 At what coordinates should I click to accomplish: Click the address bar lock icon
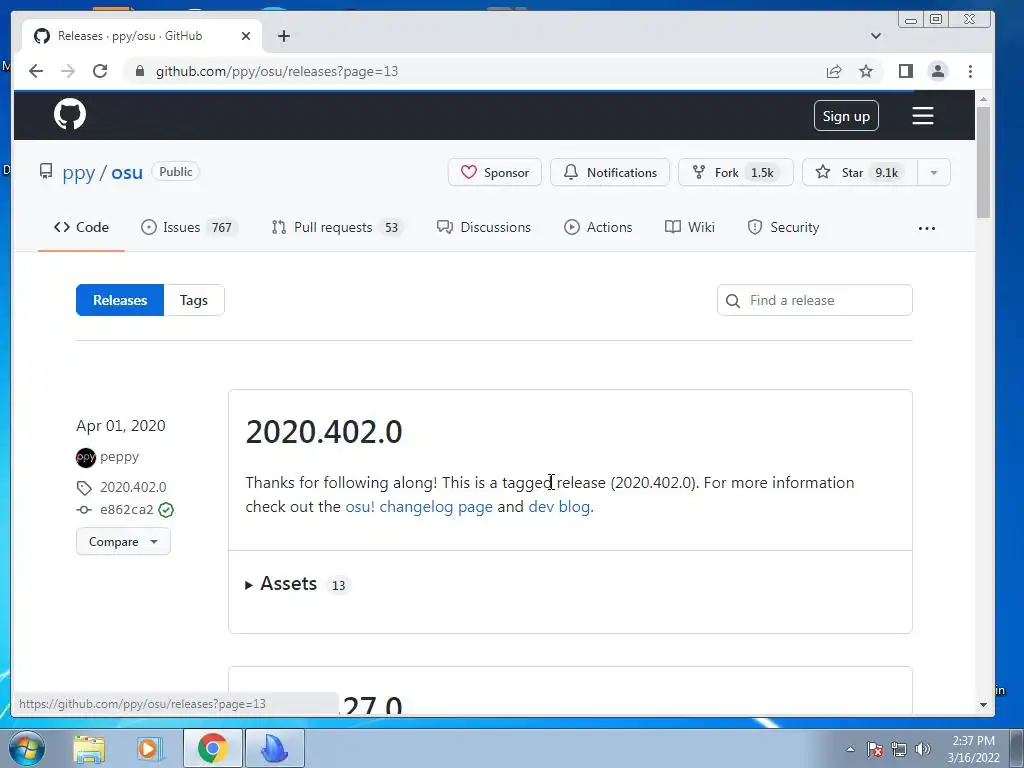tap(139, 71)
